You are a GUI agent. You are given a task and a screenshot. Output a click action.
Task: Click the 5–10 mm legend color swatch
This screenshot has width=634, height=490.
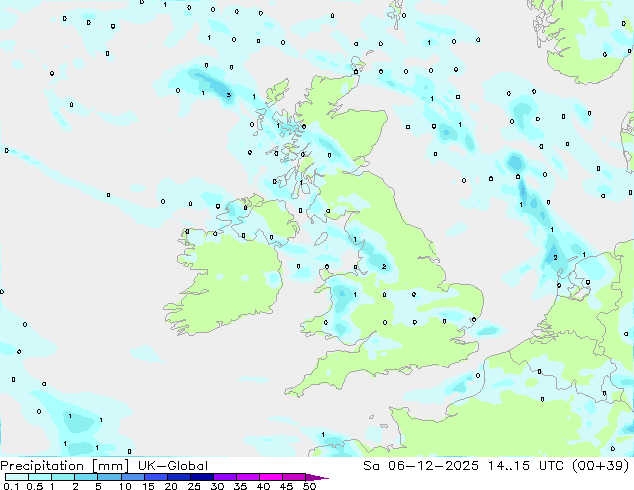tap(109, 477)
